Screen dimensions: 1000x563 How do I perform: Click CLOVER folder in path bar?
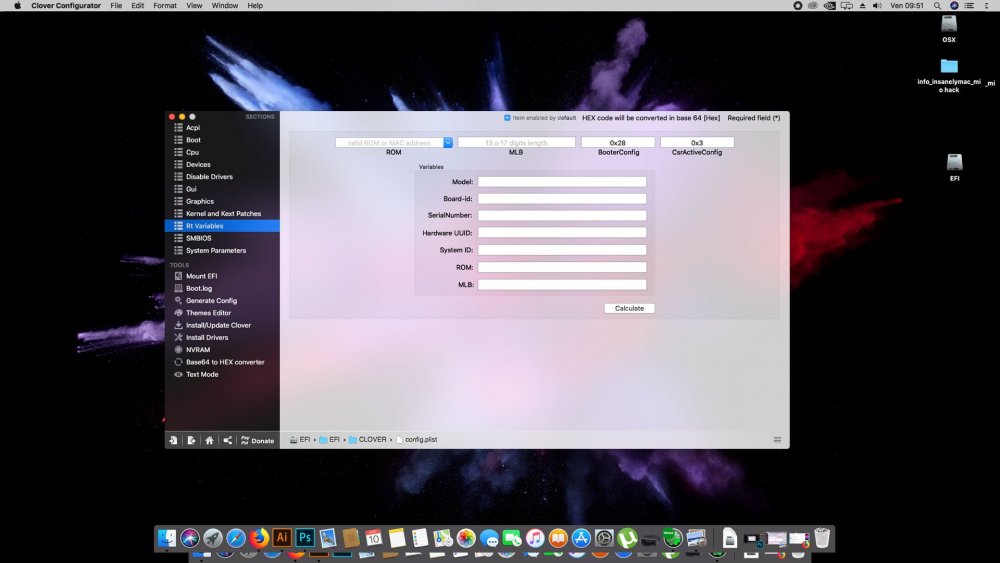368,440
